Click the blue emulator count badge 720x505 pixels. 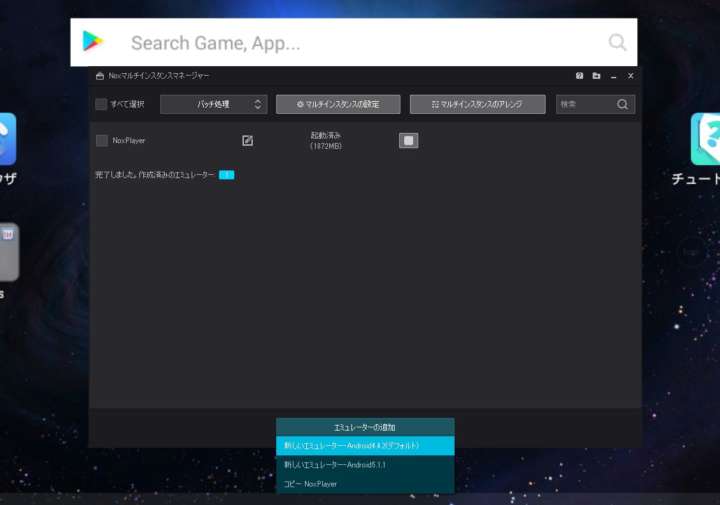(226, 175)
